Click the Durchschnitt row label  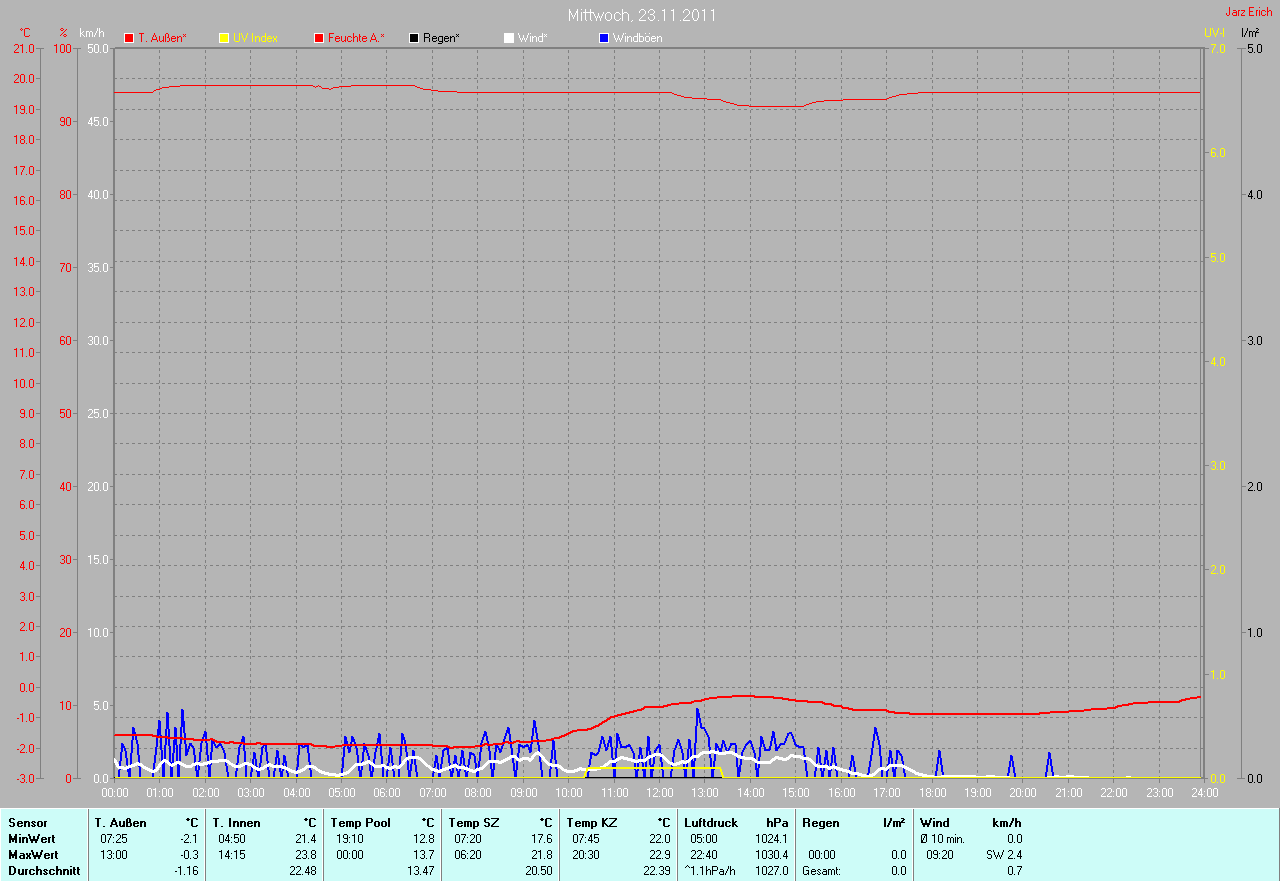tap(44, 871)
